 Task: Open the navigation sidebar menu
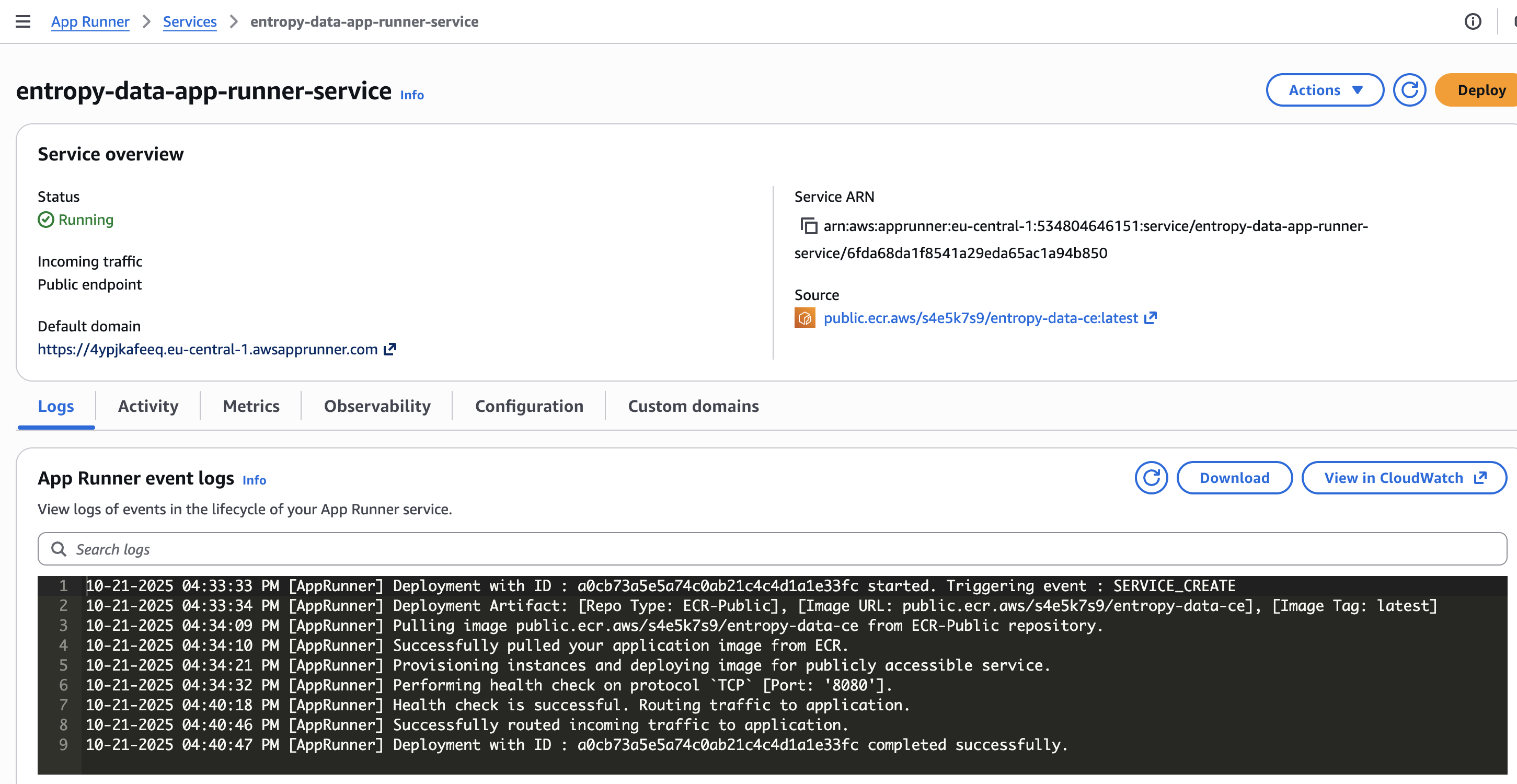[22, 21]
